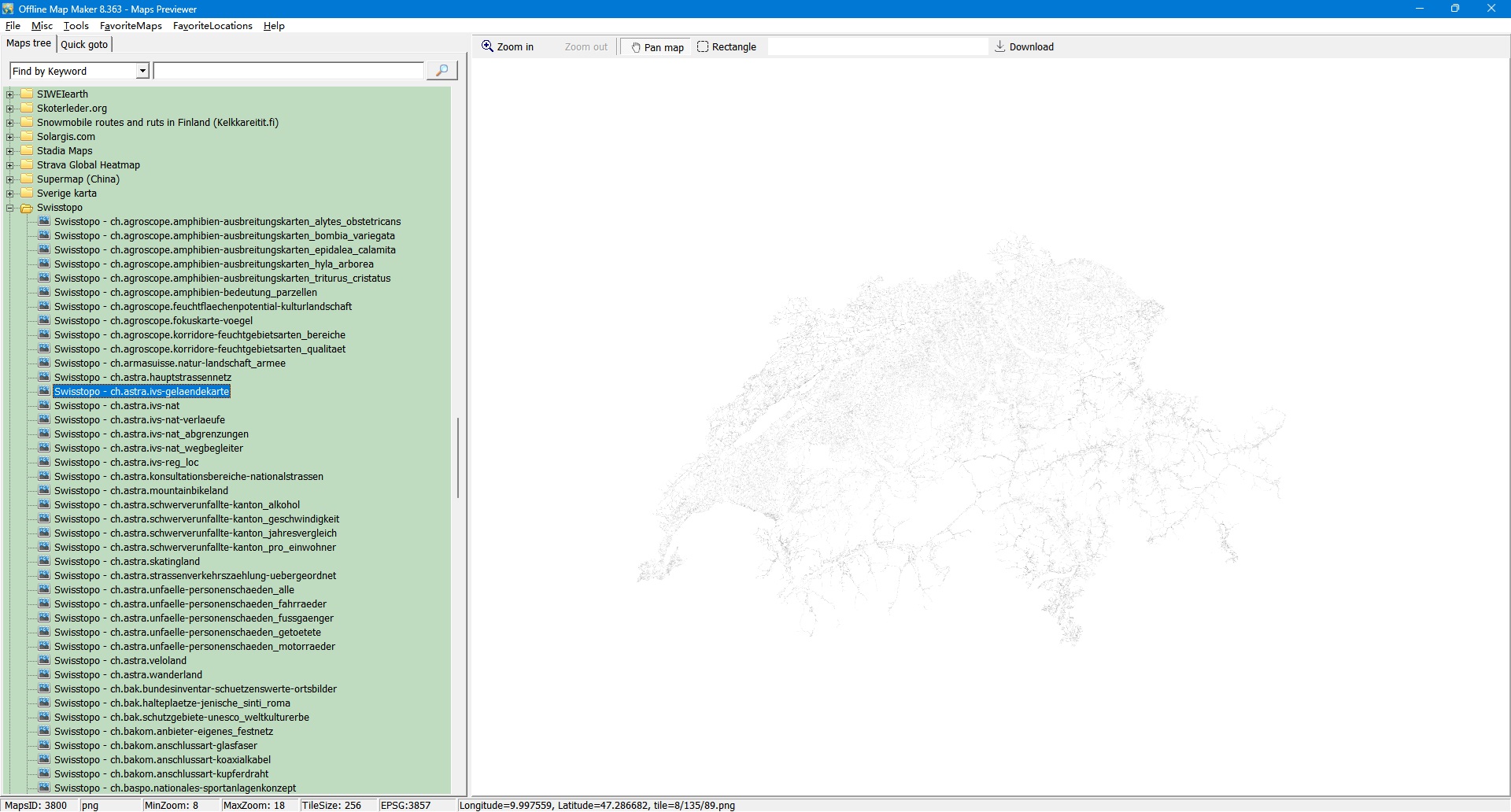Click the Strava Global Heatmap folder icon

click(27, 165)
